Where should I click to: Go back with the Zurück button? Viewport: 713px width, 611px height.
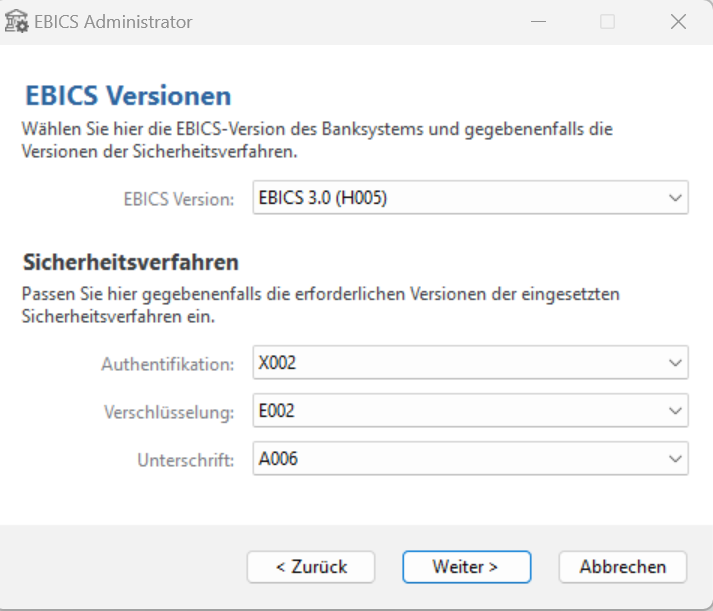pos(311,566)
